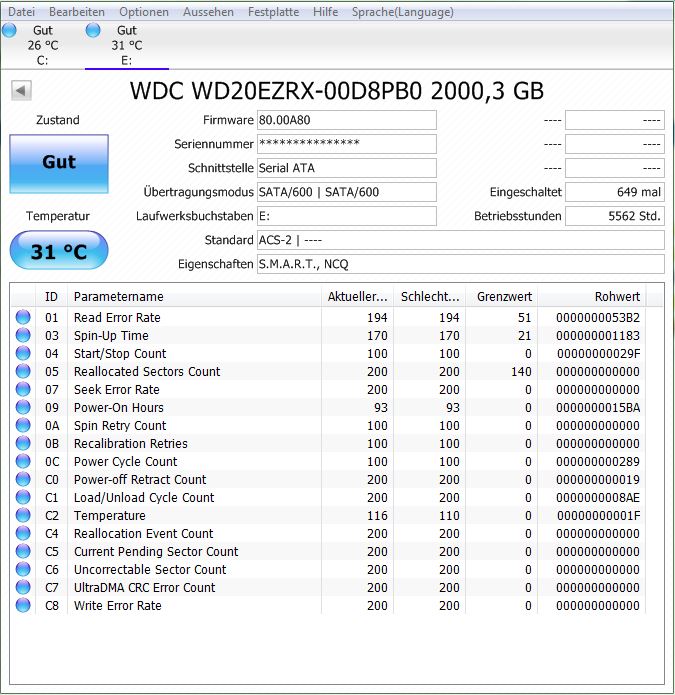Select the Read Error Rate parameter name
Image resolution: width=675 pixels, height=695 pixels.
(x=117, y=317)
